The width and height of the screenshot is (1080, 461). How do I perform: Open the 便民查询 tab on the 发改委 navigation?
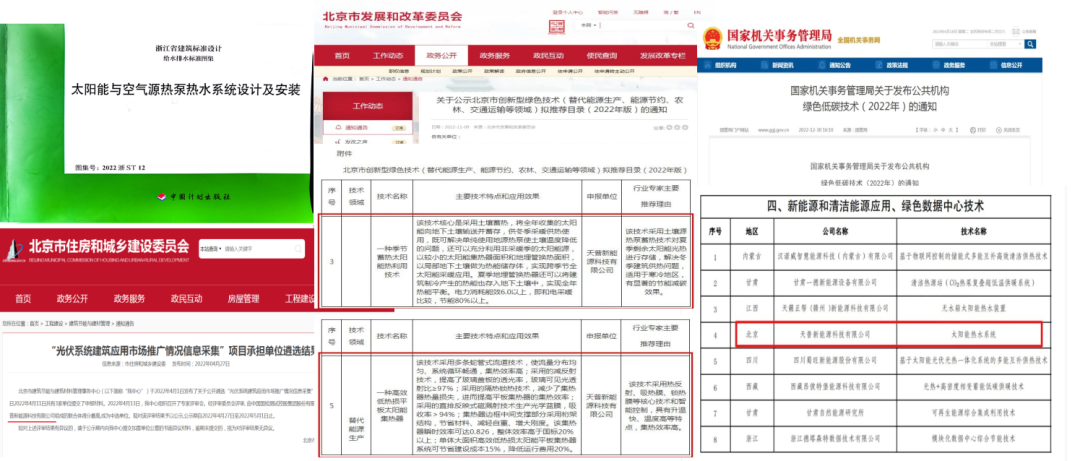pos(602,56)
